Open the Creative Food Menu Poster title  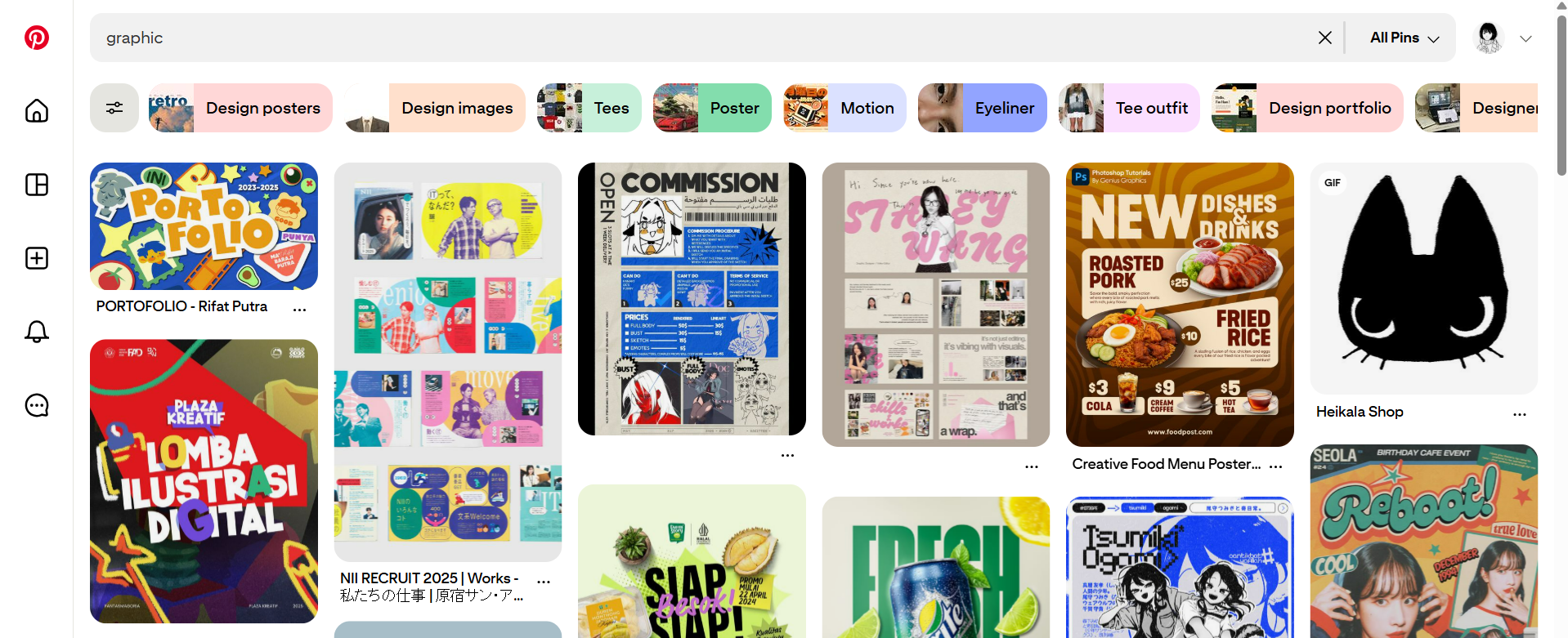click(1166, 464)
